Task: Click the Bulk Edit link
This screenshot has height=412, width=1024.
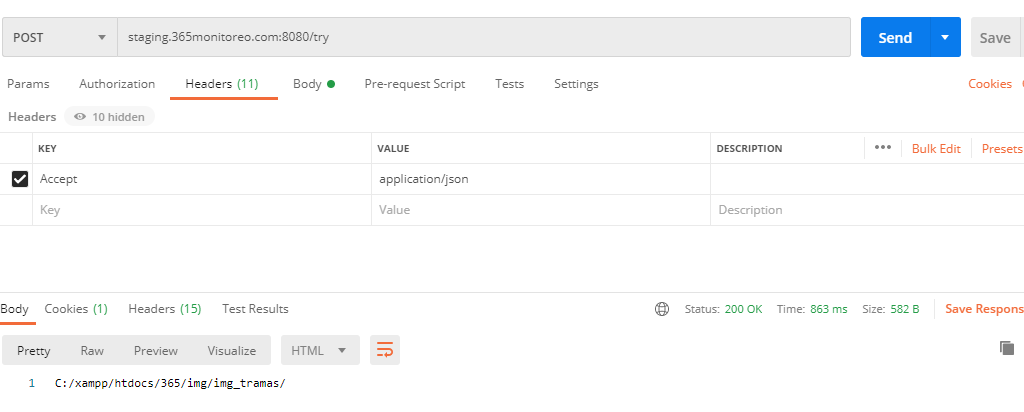Action: pyautogui.click(x=935, y=148)
